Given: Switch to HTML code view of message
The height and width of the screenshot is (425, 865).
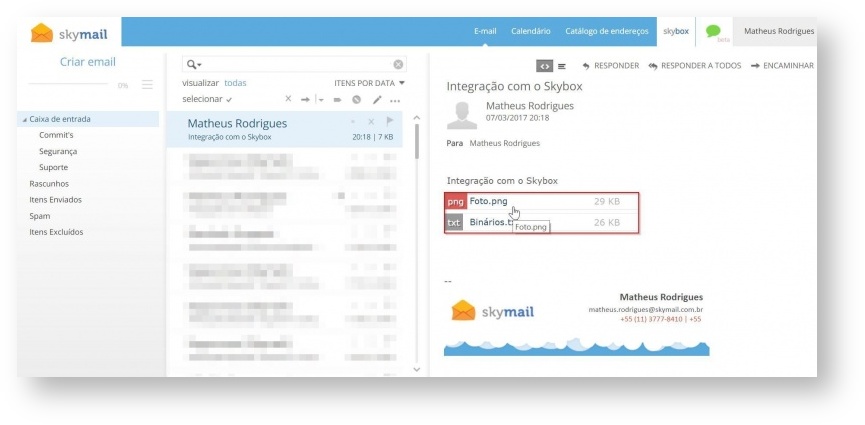Looking at the screenshot, I should point(543,66).
